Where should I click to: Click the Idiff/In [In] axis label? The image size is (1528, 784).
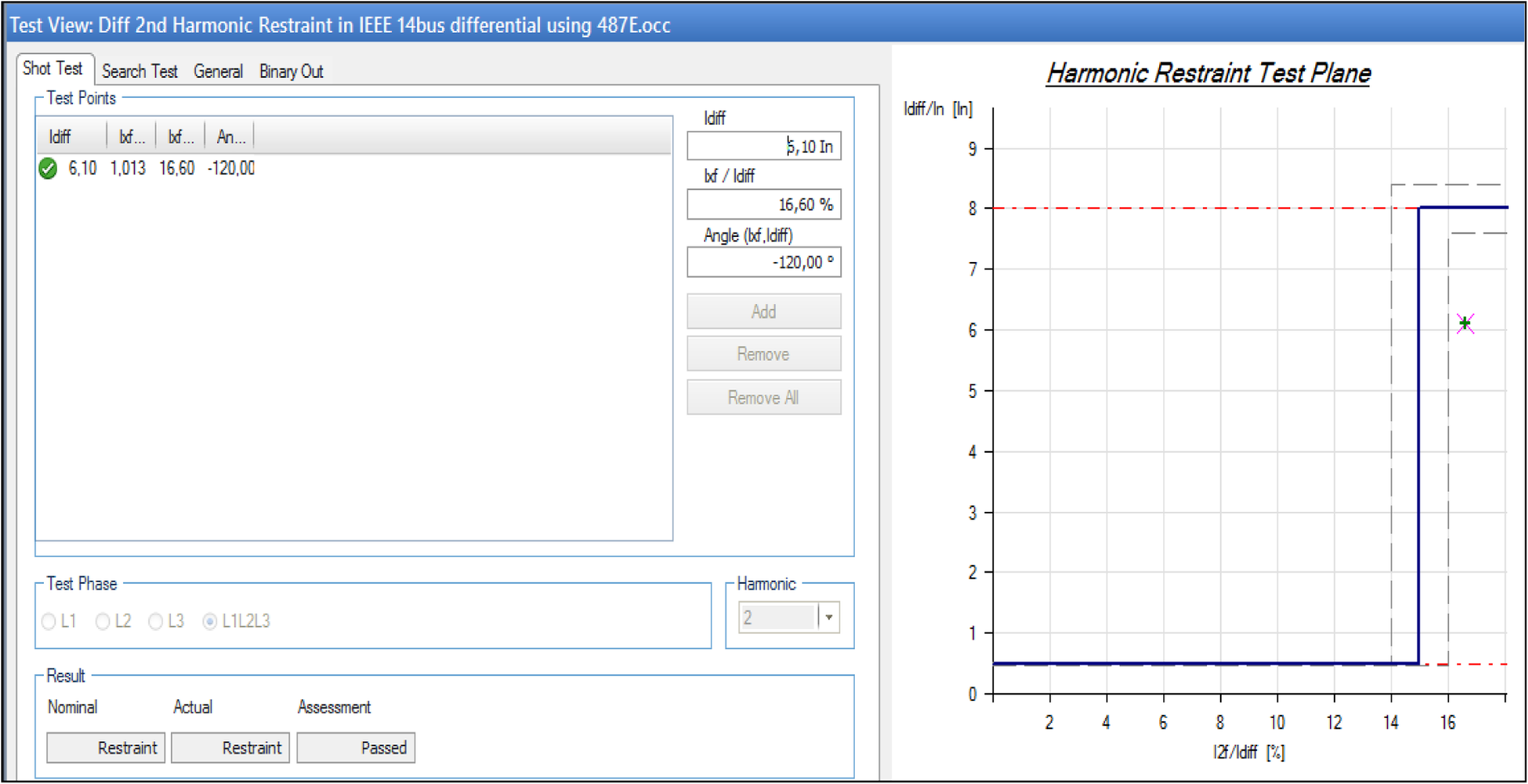938,109
